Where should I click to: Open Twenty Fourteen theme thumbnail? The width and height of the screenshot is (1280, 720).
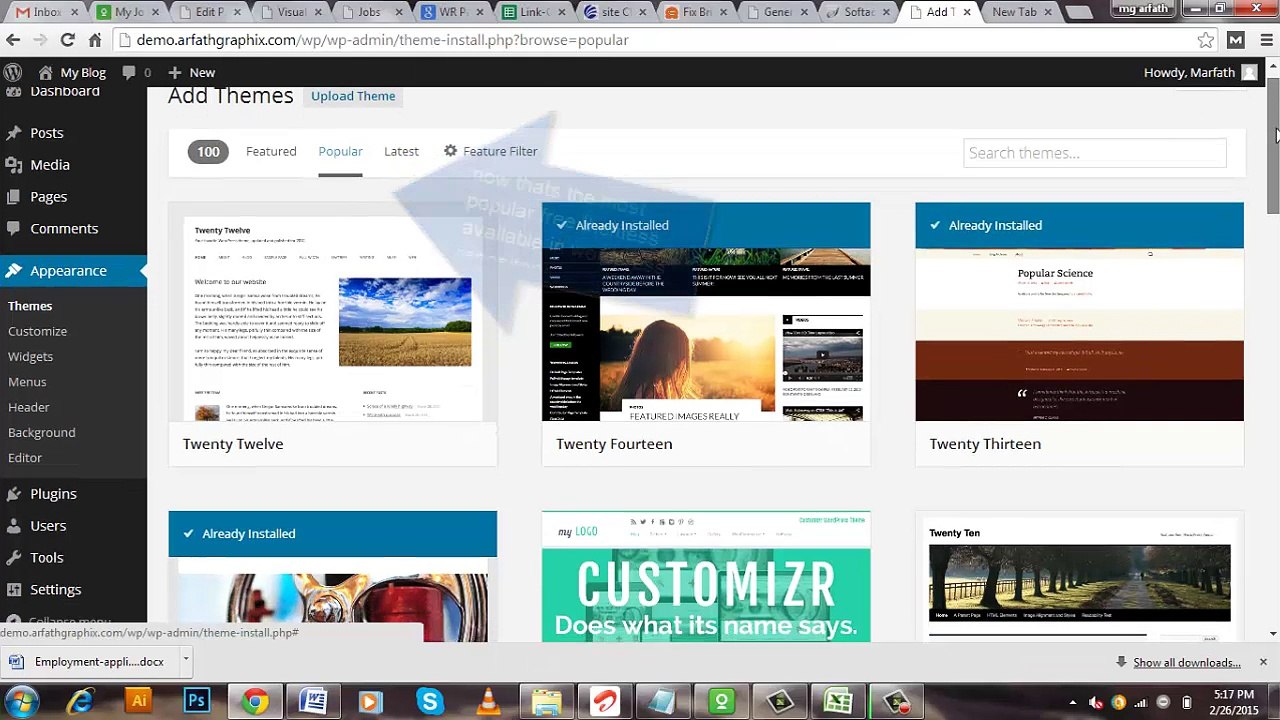pos(706,312)
